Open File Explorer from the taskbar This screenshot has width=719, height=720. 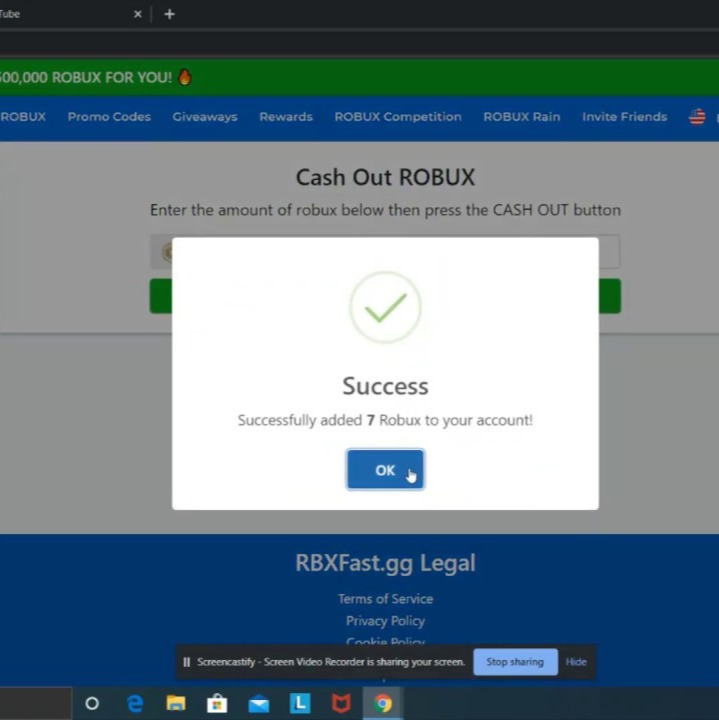point(176,703)
